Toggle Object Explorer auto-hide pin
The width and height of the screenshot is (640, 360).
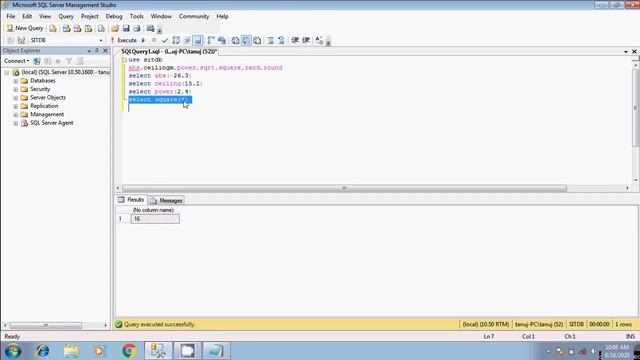tap(97, 51)
